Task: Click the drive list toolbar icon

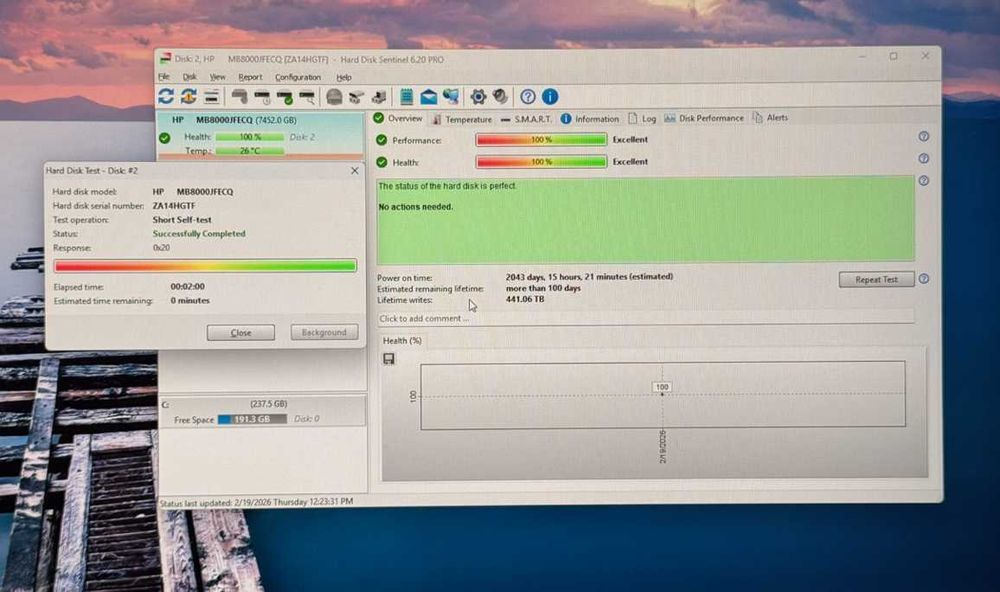Action: pos(211,96)
